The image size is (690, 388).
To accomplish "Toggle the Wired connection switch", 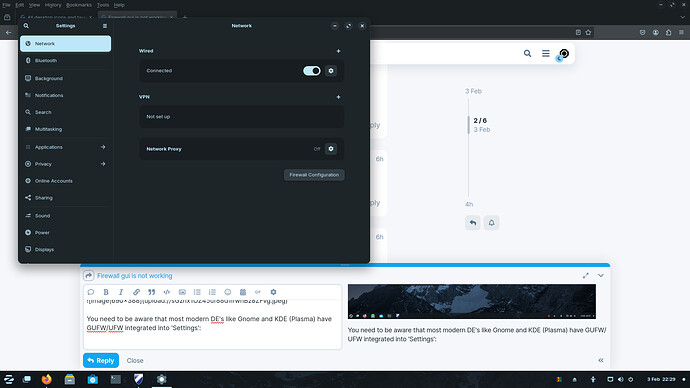I will (x=312, y=71).
